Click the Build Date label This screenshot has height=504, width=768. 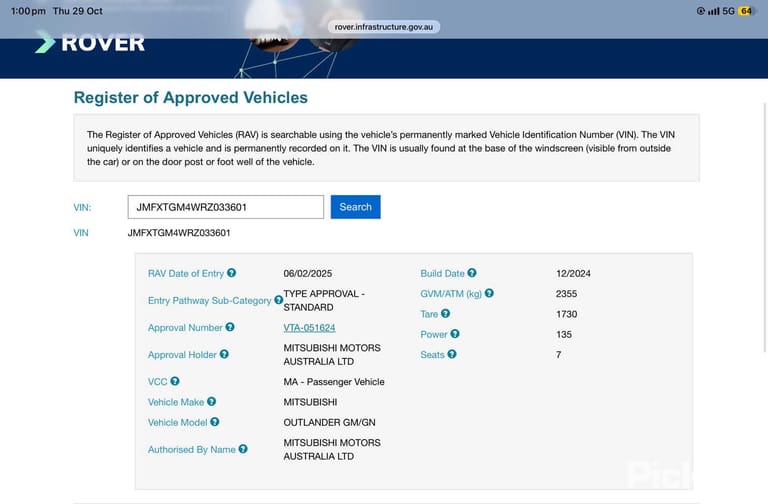click(442, 273)
